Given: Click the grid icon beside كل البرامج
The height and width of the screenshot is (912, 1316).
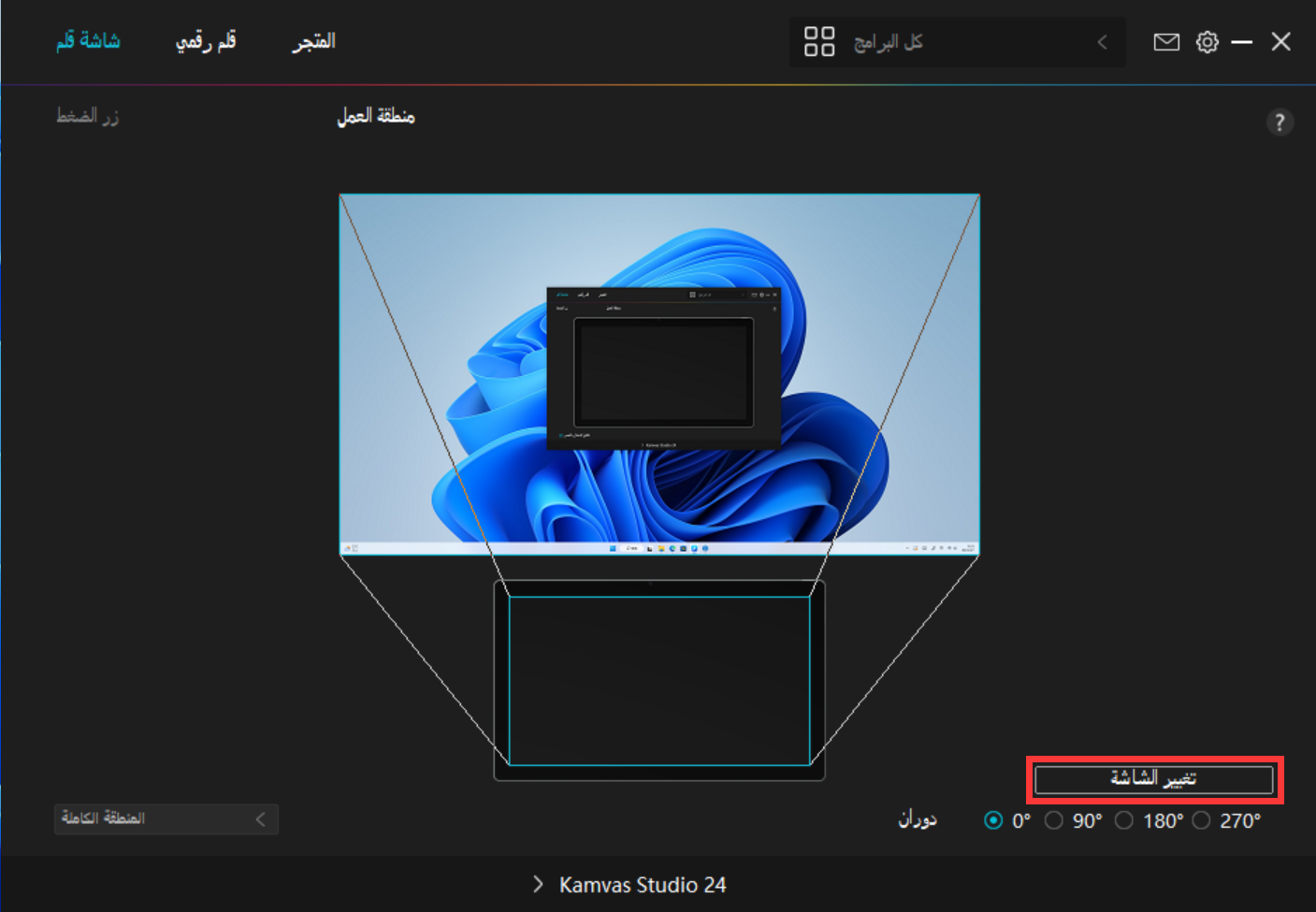Looking at the screenshot, I should [x=818, y=42].
